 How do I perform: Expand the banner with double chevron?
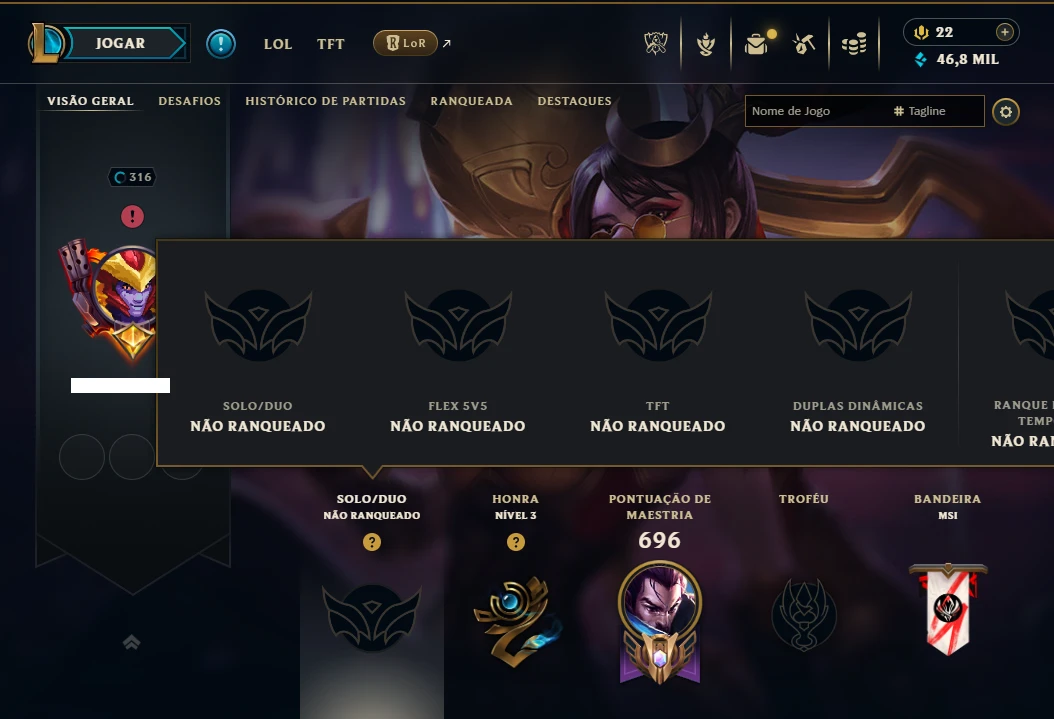(x=132, y=642)
